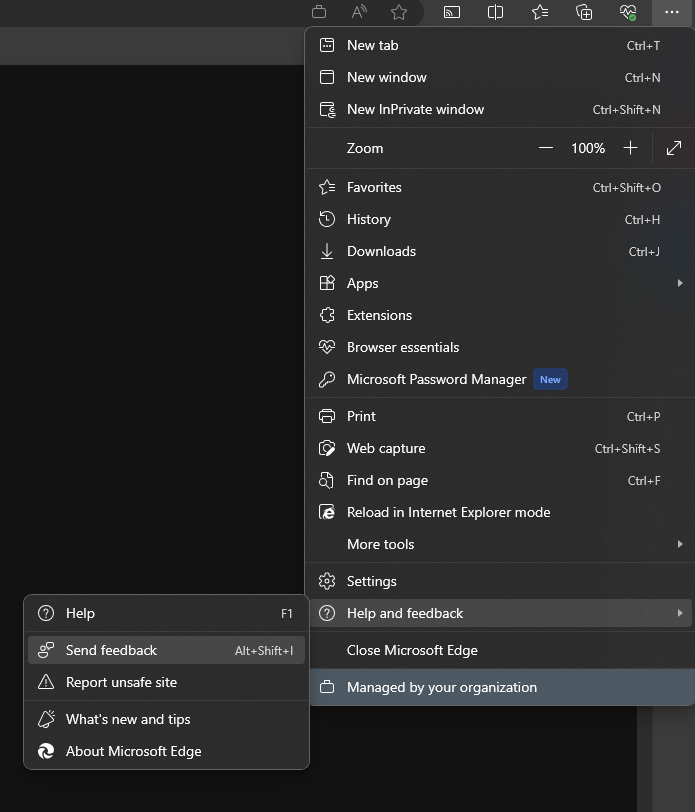Click the briefcase work profile icon
This screenshot has height=812, width=695.
(x=319, y=12)
